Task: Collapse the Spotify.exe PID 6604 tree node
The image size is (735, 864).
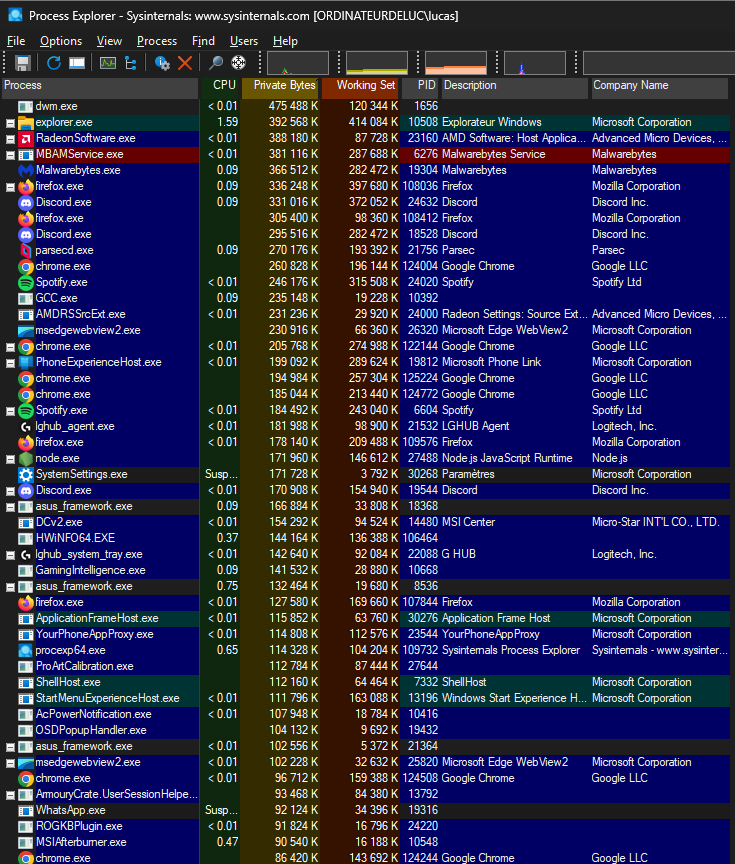Action: tap(10, 411)
